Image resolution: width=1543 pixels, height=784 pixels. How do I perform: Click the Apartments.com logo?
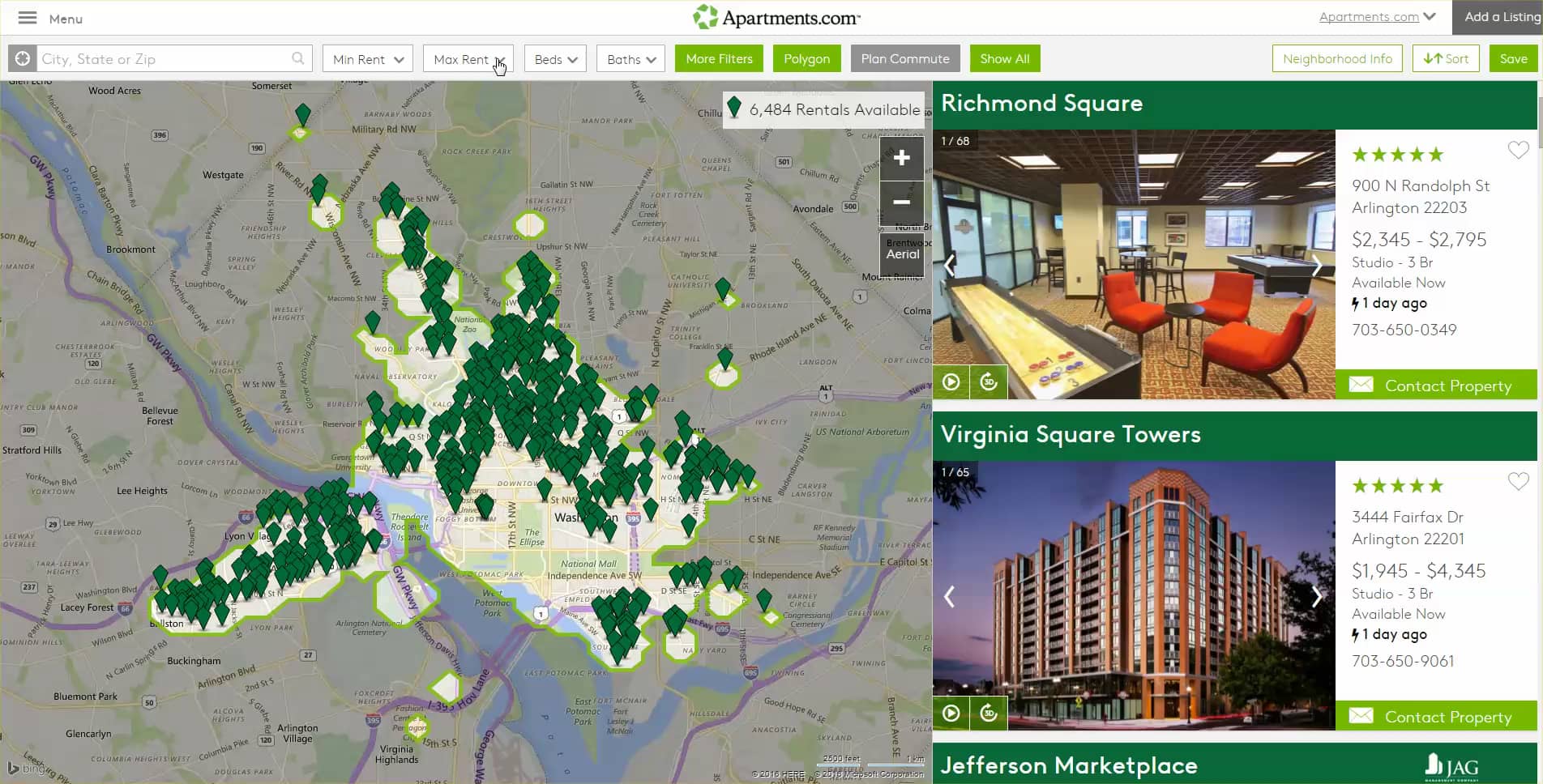pyautogui.click(x=776, y=17)
